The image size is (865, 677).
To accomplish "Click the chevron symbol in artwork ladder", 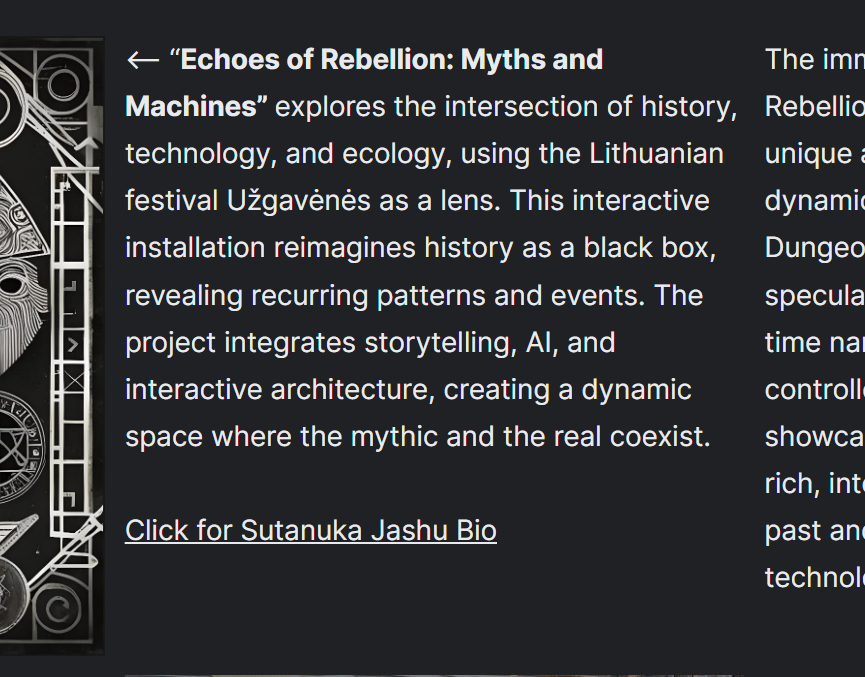I will (73, 345).
